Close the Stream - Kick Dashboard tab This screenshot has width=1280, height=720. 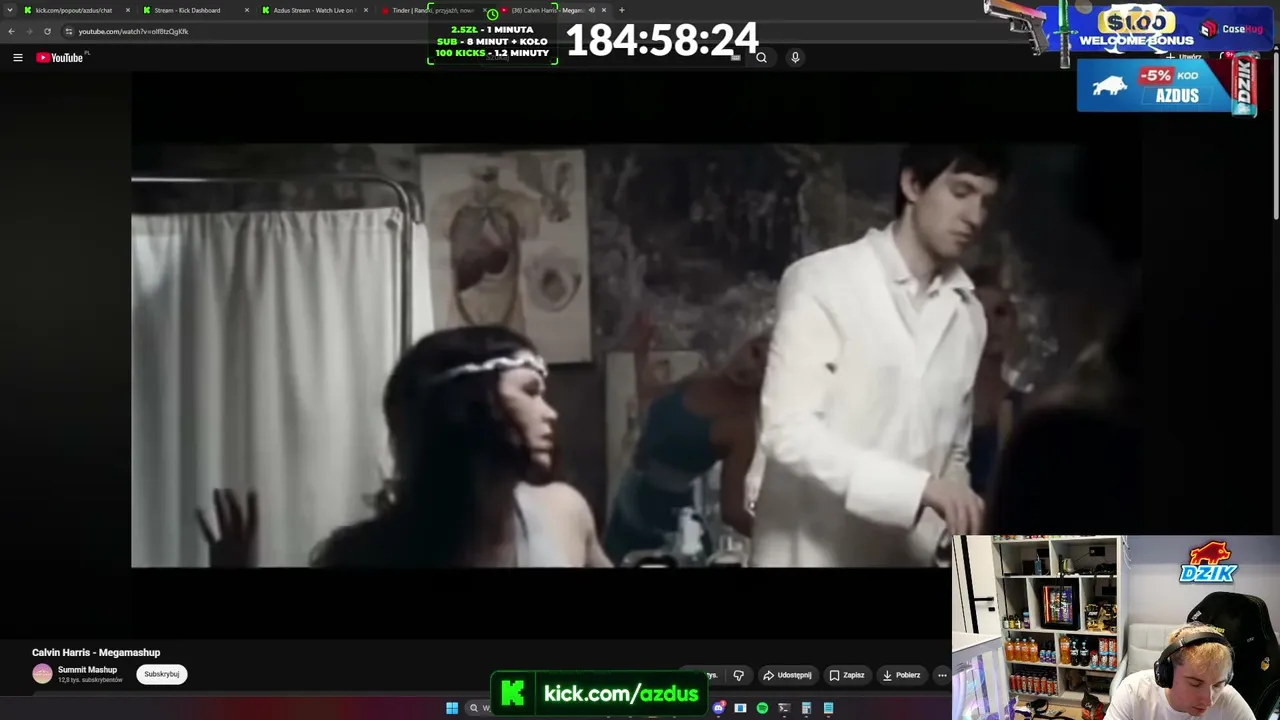[x=247, y=10]
